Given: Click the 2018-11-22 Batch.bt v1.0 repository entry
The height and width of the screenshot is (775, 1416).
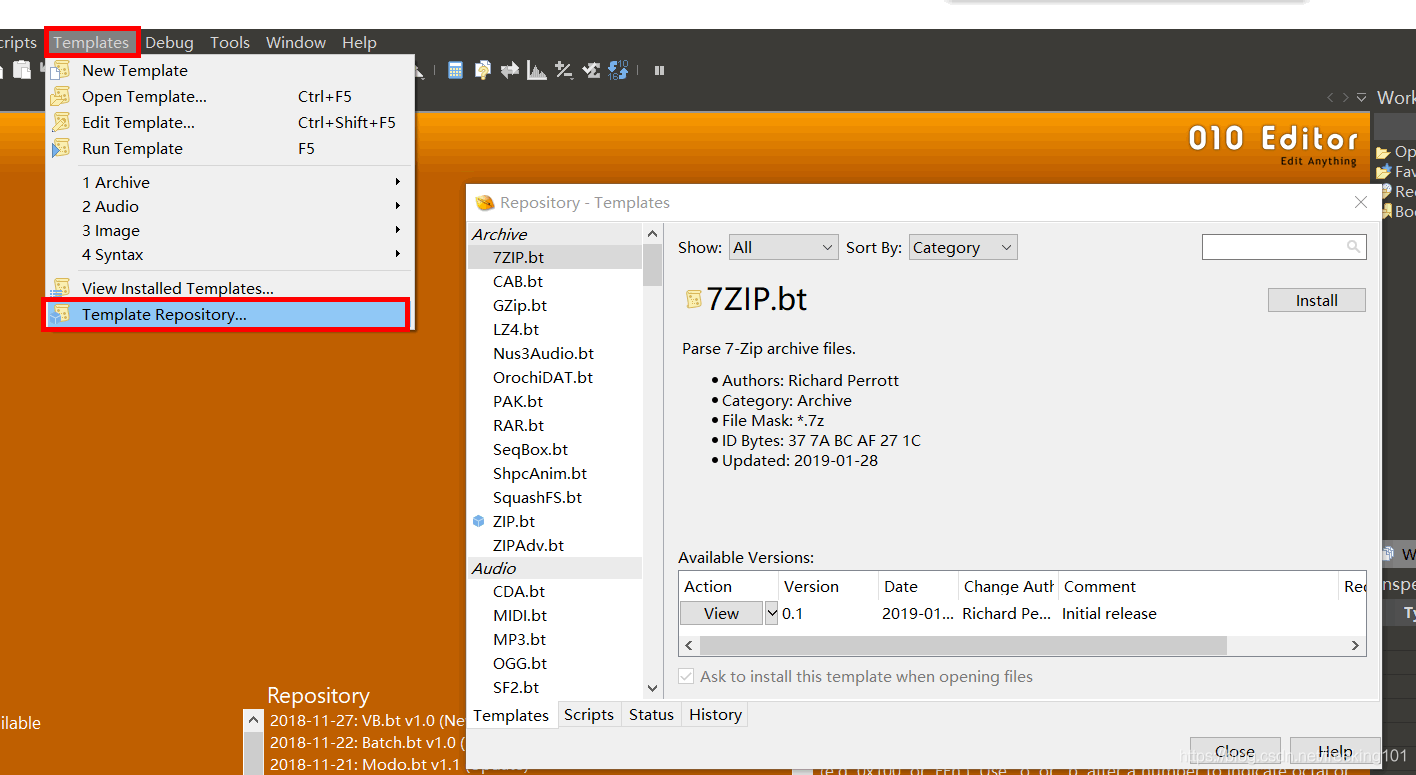Looking at the screenshot, I should coord(367,742).
